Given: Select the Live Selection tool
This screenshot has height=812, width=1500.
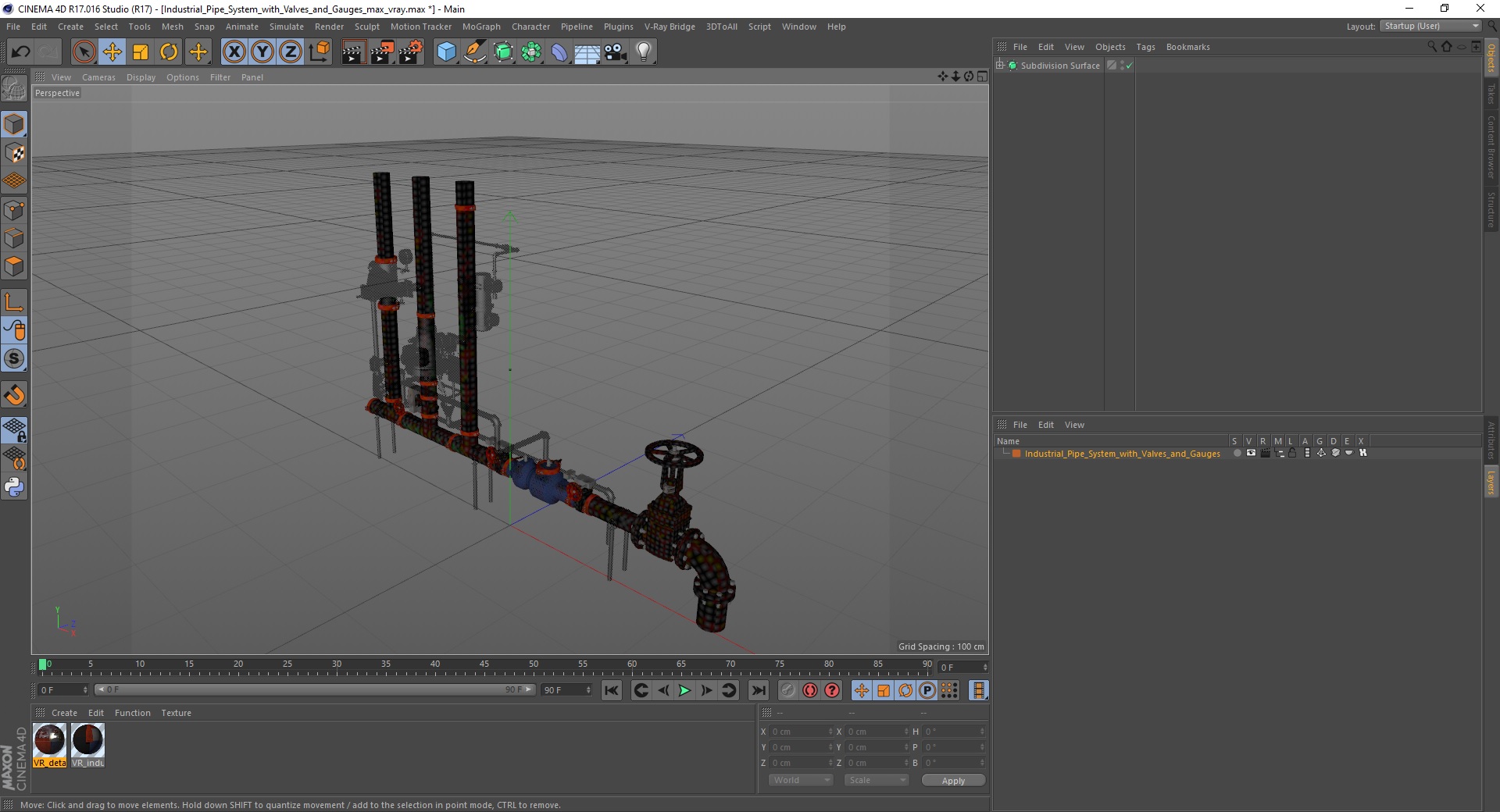Looking at the screenshot, I should [84, 52].
